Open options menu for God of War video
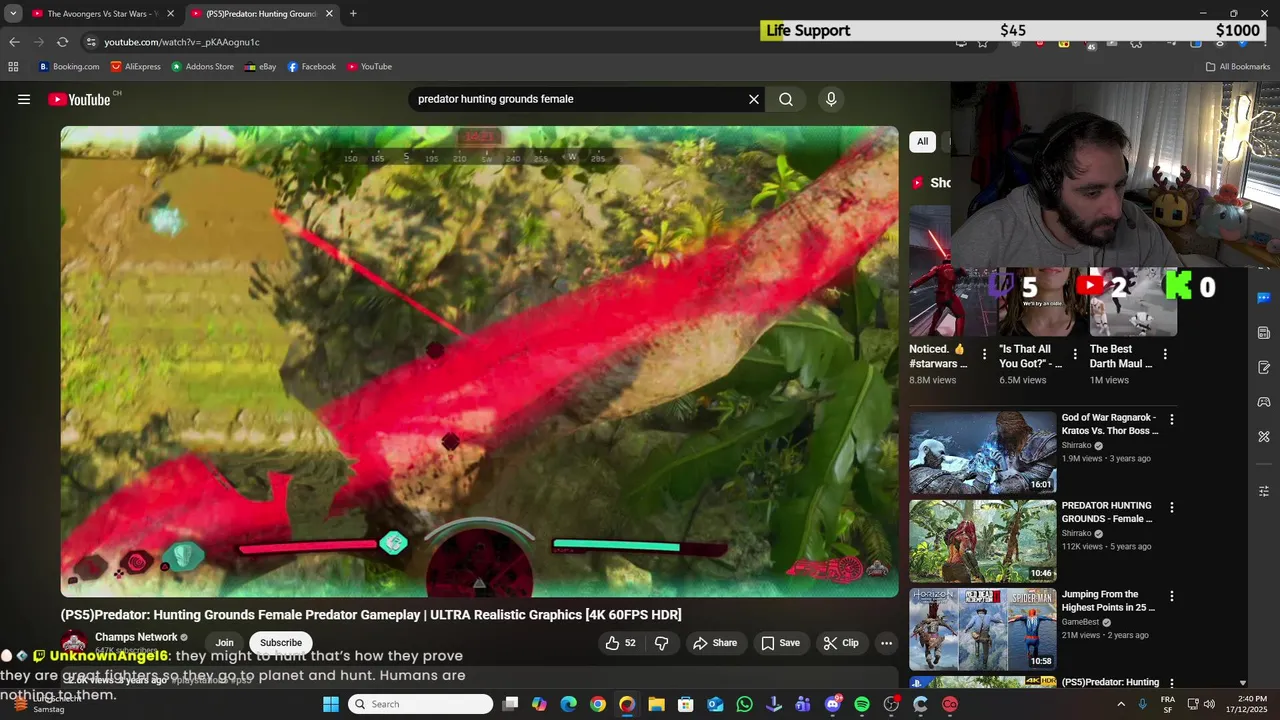 [x=1172, y=420]
